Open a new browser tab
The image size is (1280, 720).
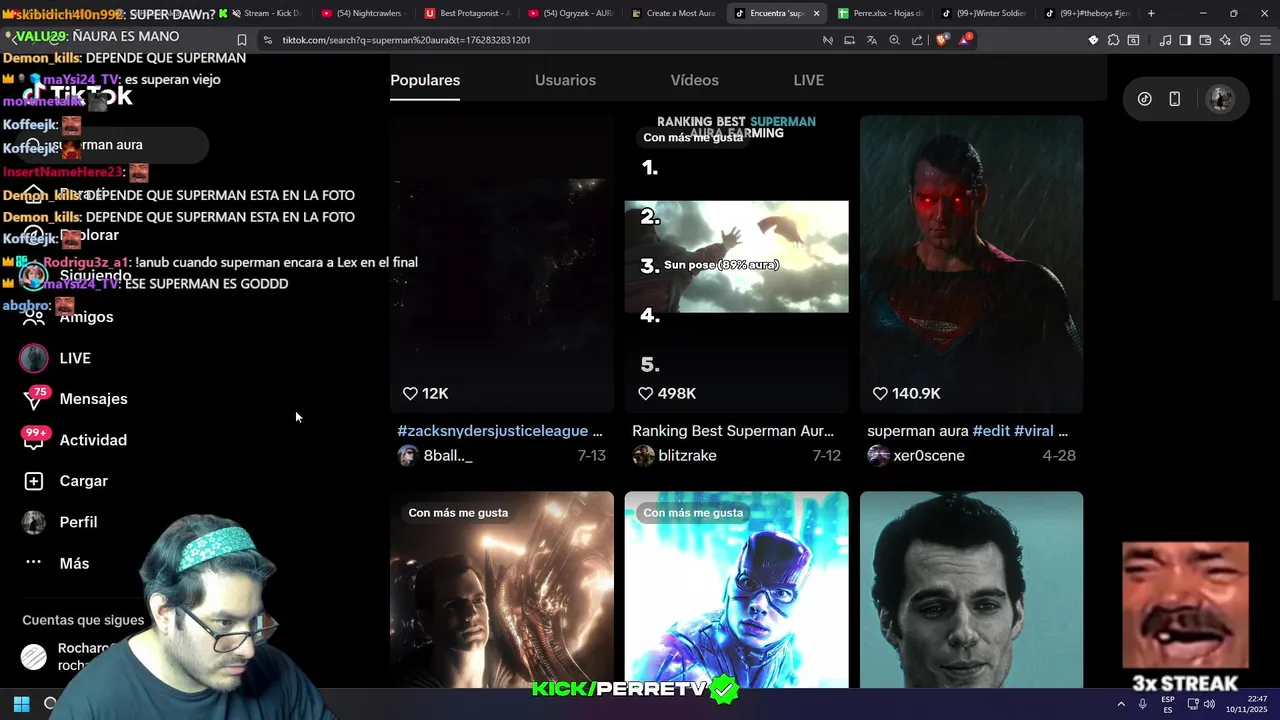(1151, 13)
